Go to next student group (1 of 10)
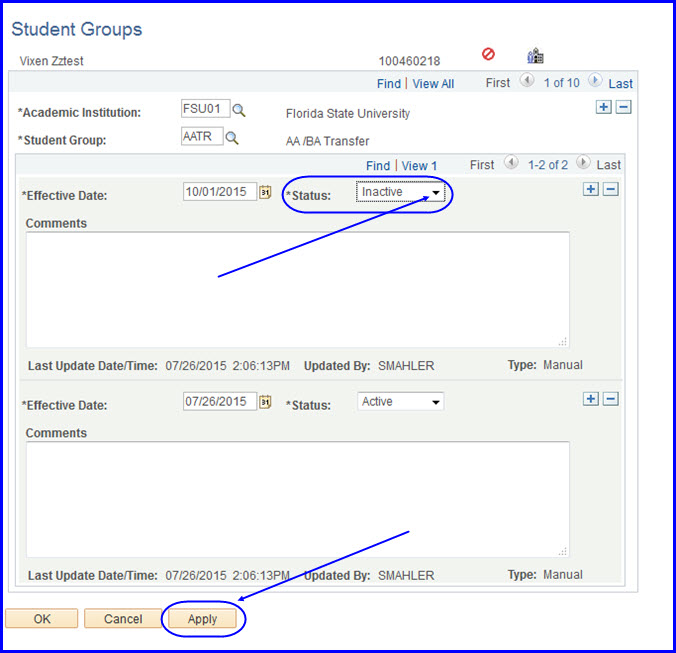This screenshot has width=676, height=653. 595,80
